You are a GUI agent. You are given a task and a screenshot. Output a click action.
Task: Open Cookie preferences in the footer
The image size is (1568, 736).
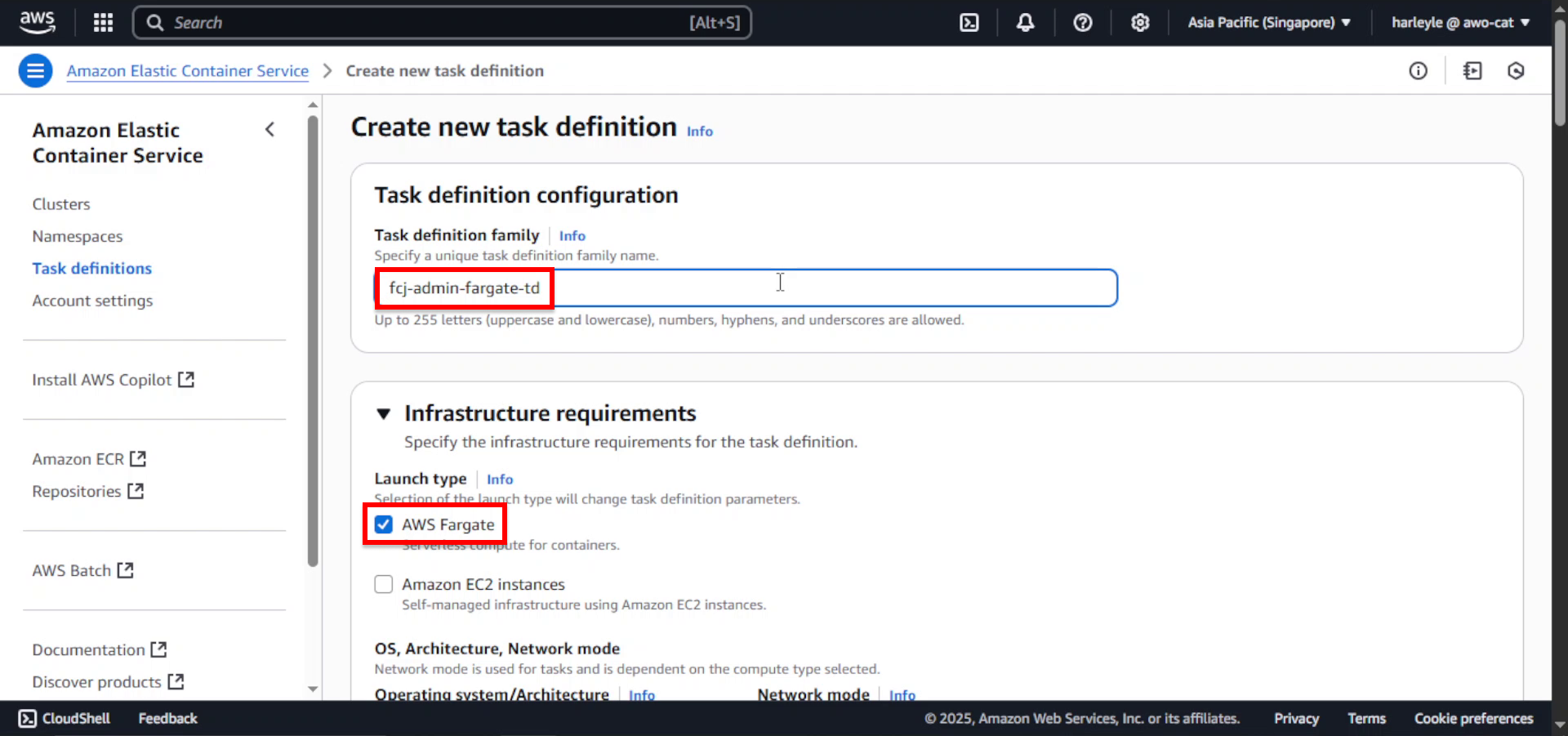tap(1473, 718)
